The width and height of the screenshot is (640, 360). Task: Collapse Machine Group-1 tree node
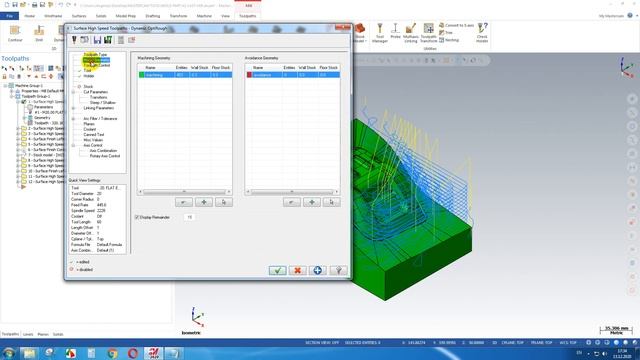[x=5, y=86]
